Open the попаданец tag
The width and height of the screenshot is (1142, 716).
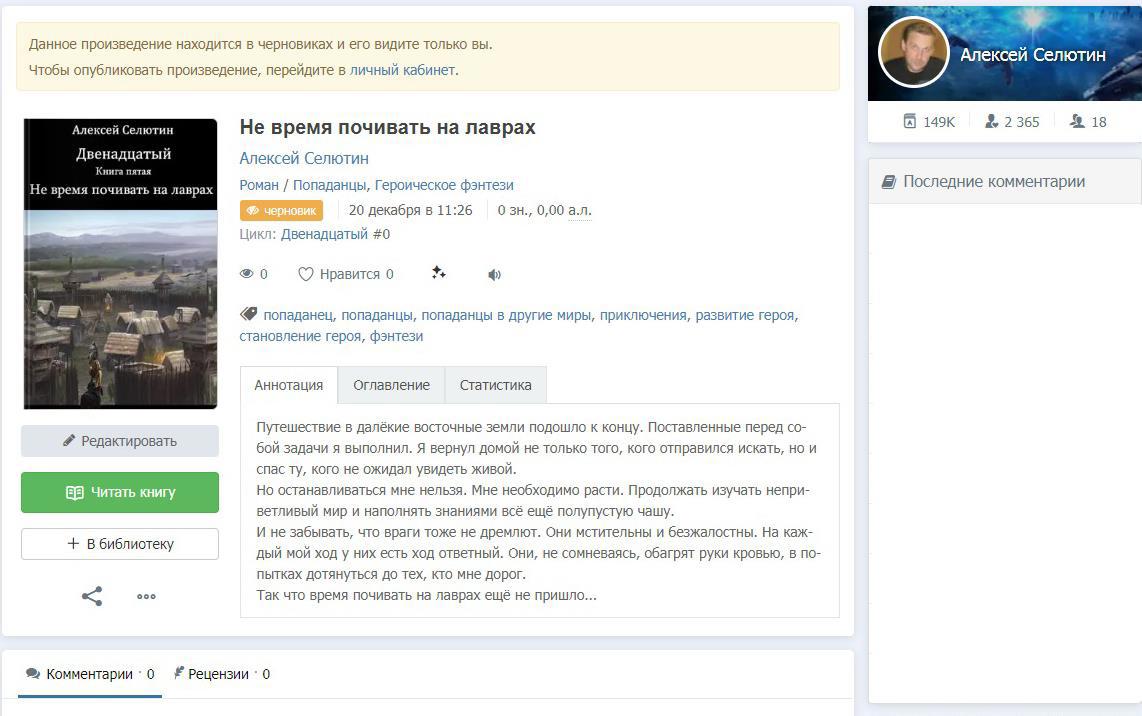click(298, 315)
